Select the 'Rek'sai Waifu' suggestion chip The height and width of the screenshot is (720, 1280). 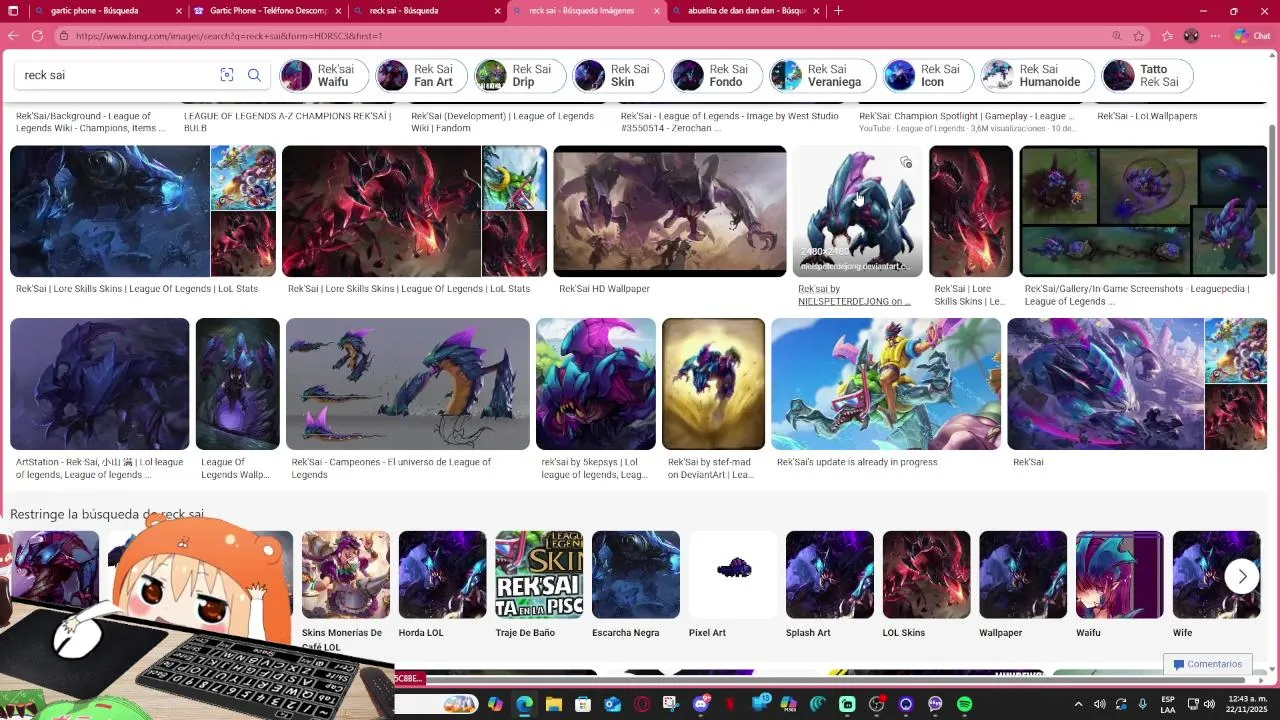(x=324, y=75)
